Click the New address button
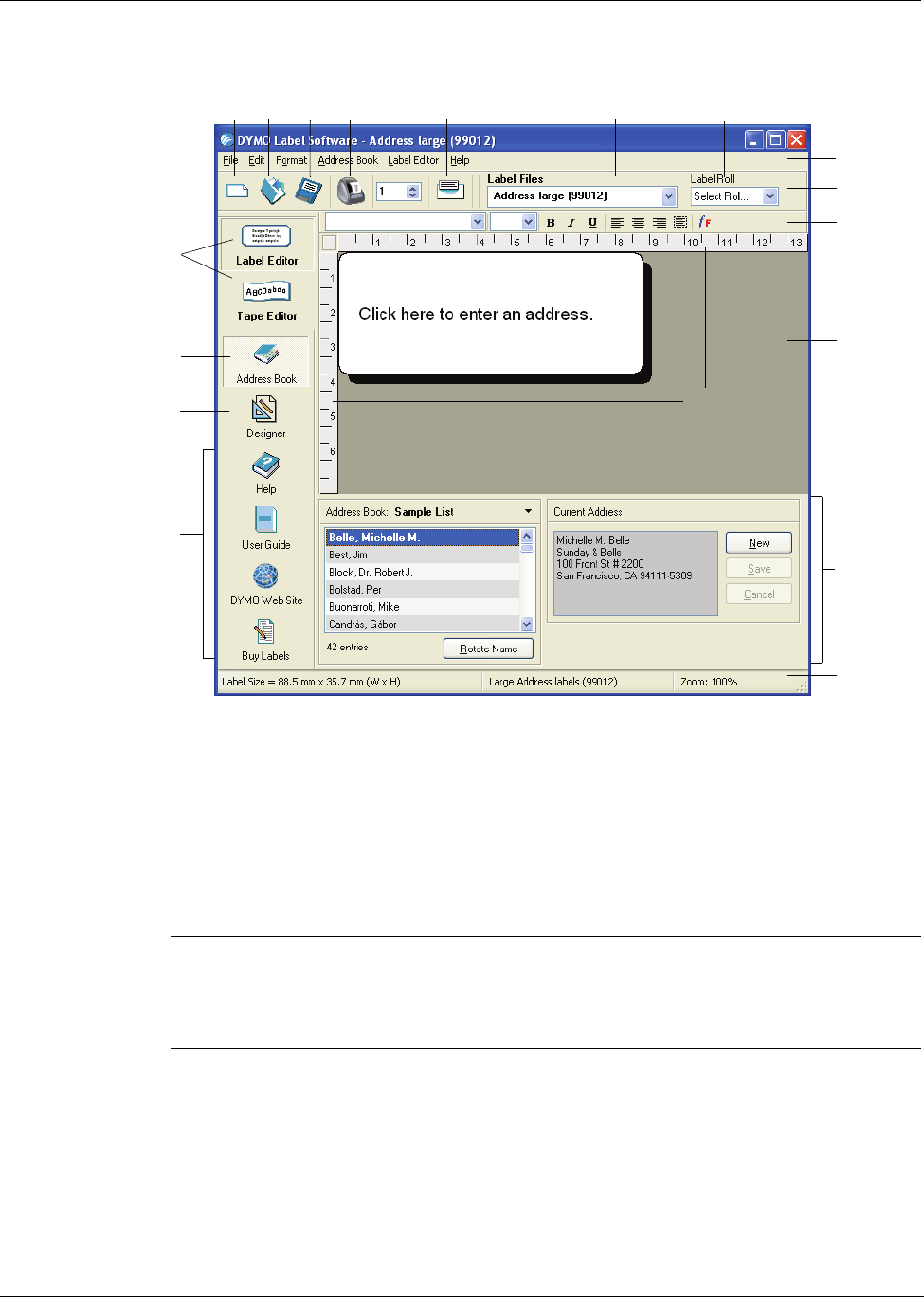 click(759, 543)
